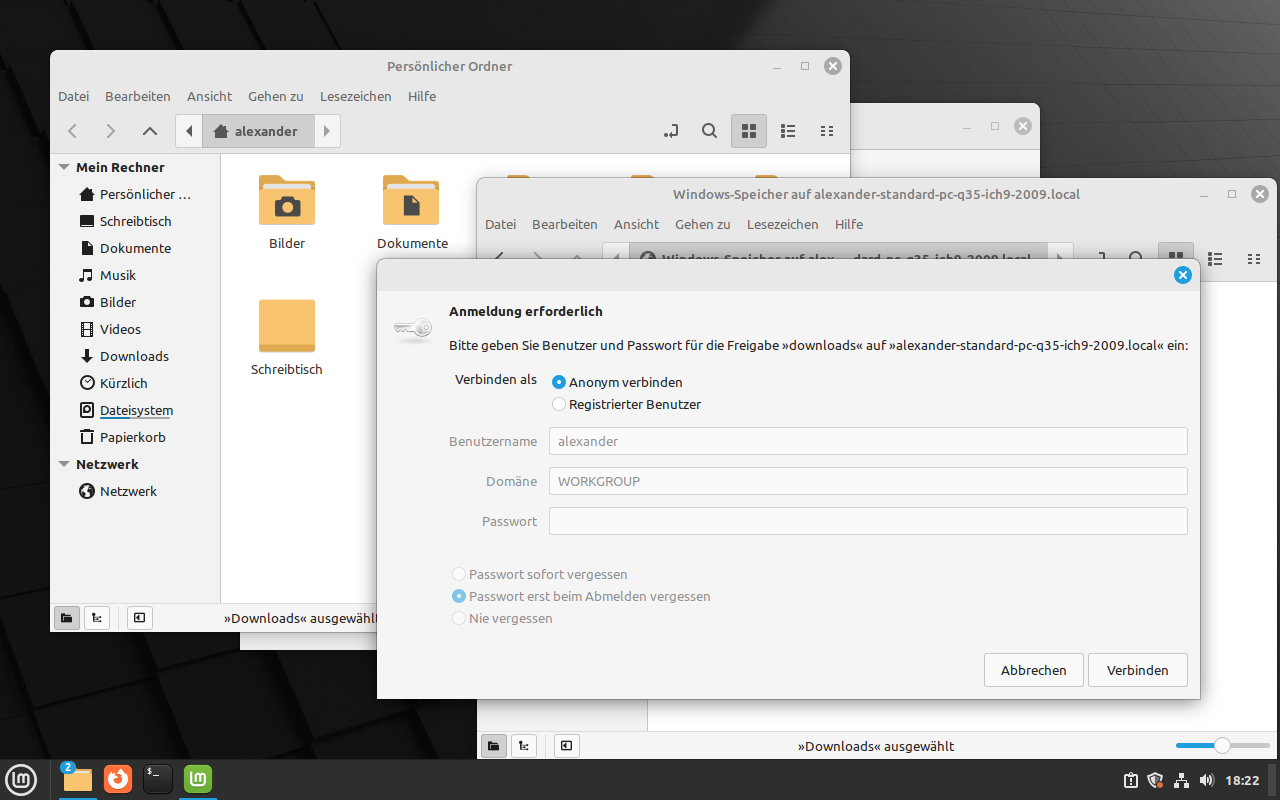Select Registrierter Benutzer option

point(626,404)
